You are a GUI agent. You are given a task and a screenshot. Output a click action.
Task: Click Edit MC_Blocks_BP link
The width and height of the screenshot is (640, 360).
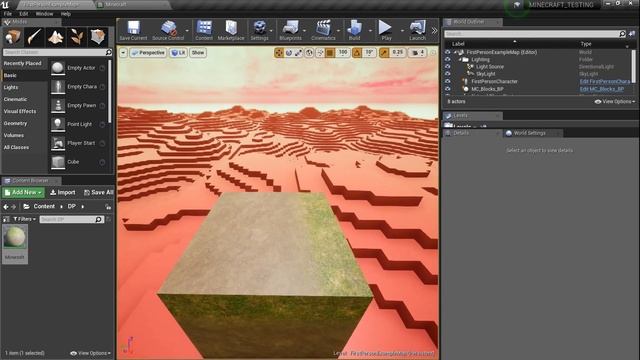point(602,89)
